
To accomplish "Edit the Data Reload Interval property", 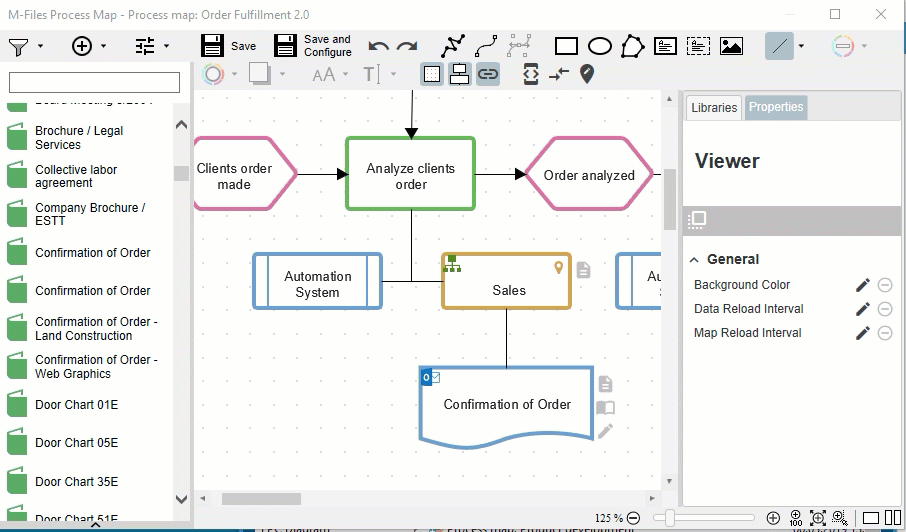I will [863, 309].
